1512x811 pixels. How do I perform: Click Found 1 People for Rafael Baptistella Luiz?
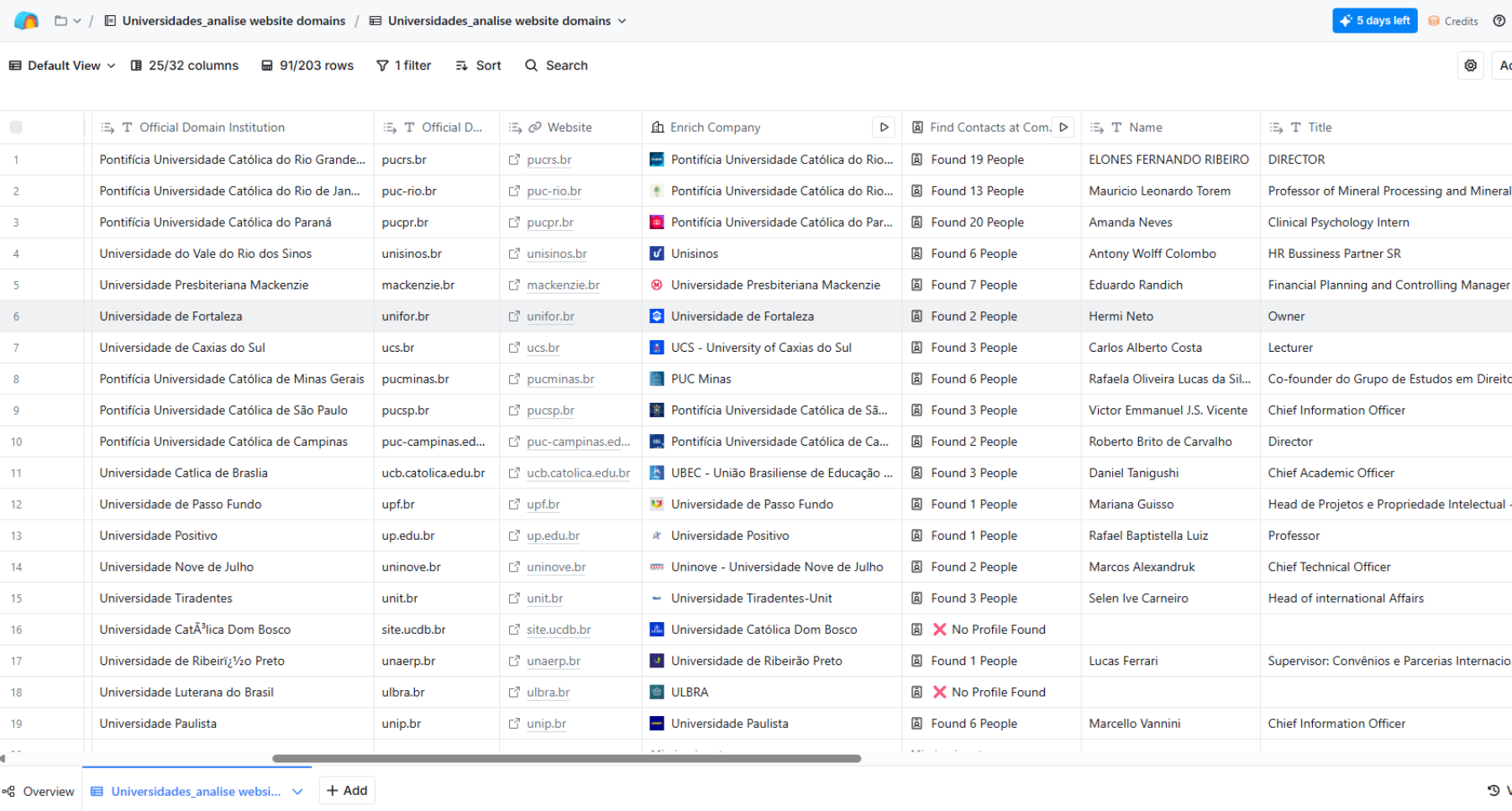coord(991,536)
